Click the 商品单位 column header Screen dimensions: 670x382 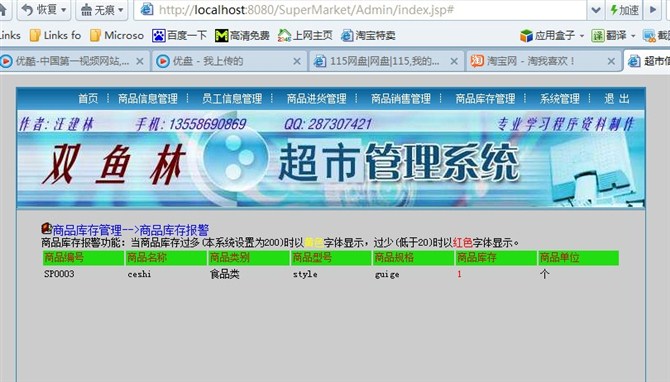pyautogui.click(x=579, y=258)
